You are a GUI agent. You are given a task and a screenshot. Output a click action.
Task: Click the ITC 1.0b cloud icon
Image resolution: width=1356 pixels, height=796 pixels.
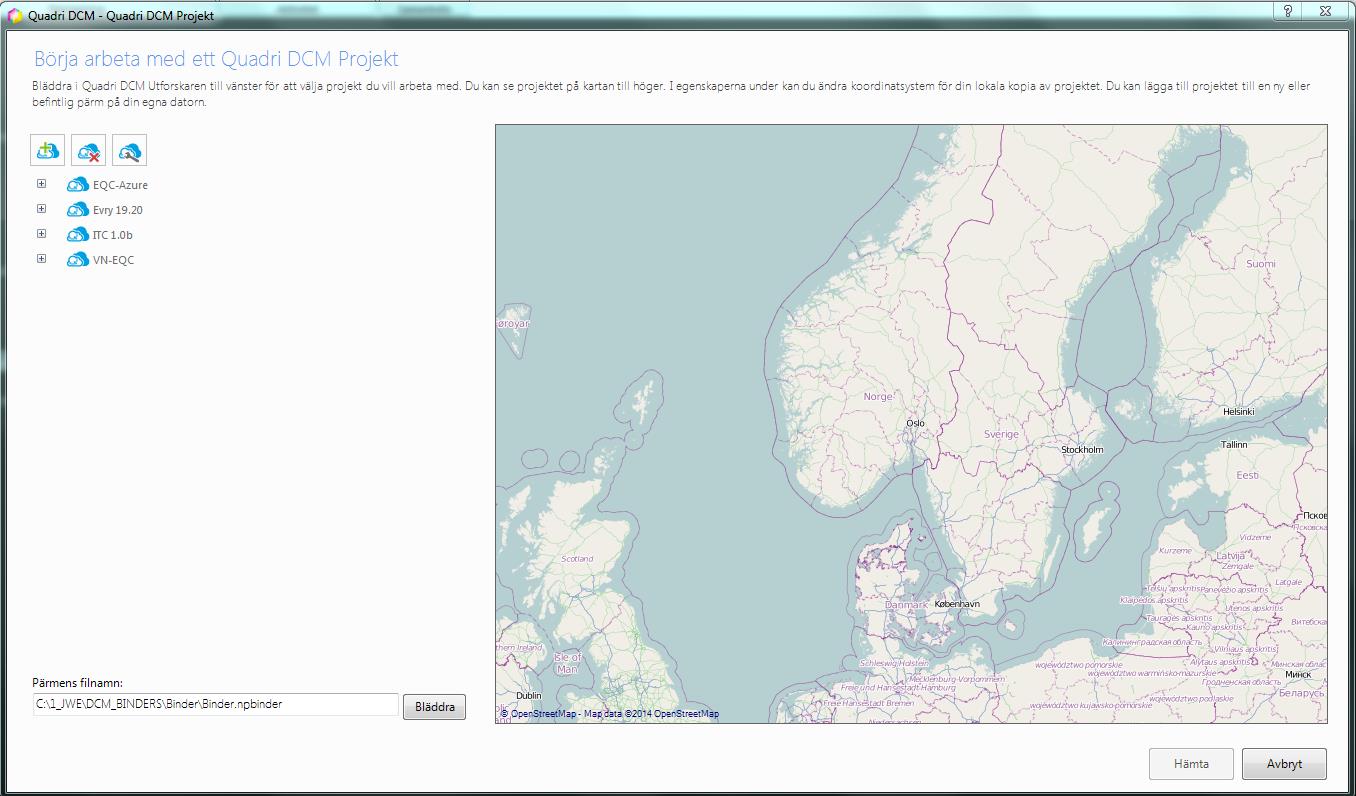pos(77,235)
